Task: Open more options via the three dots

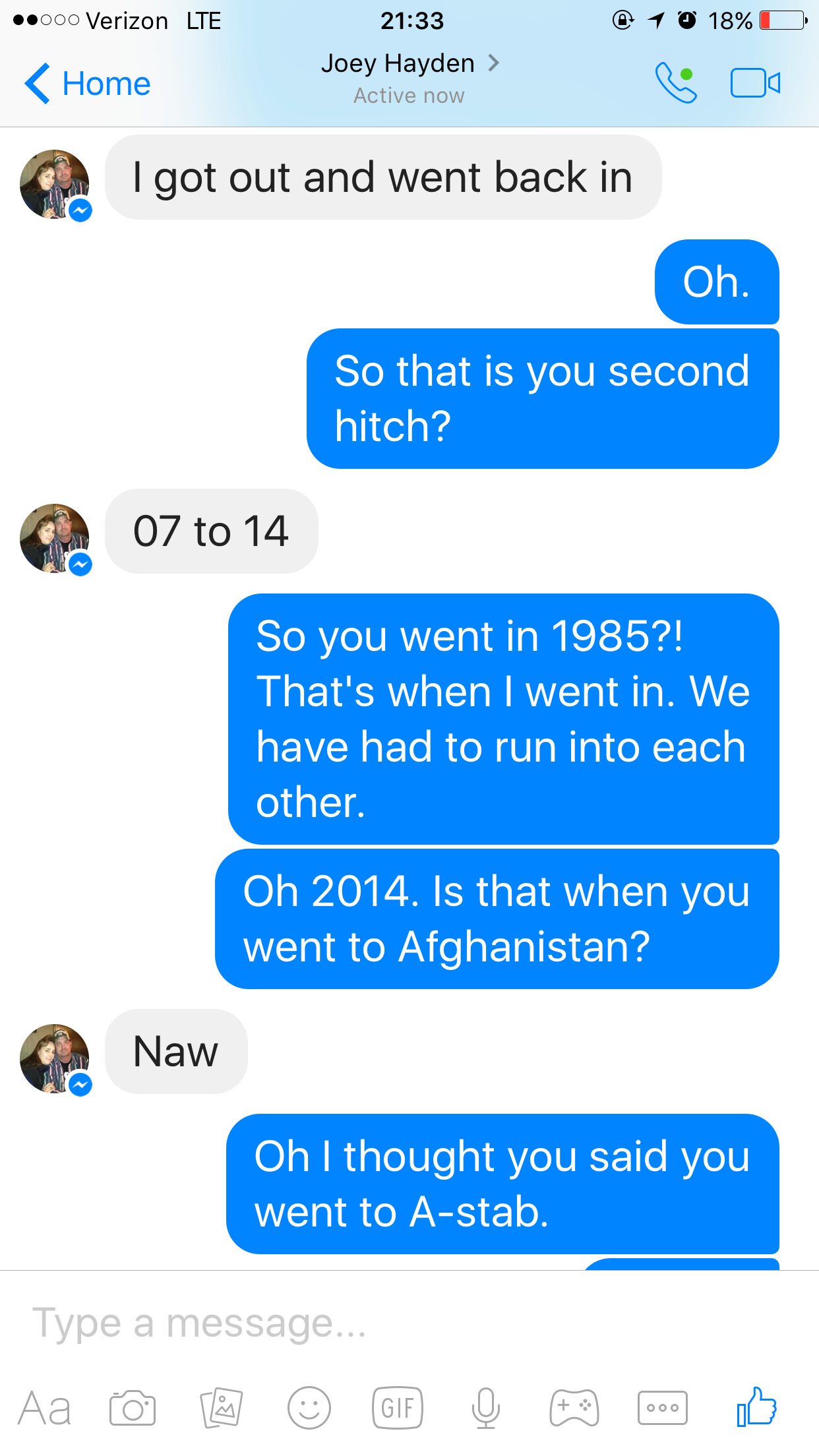Action: pyautogui.click(x=663, y=1408)
